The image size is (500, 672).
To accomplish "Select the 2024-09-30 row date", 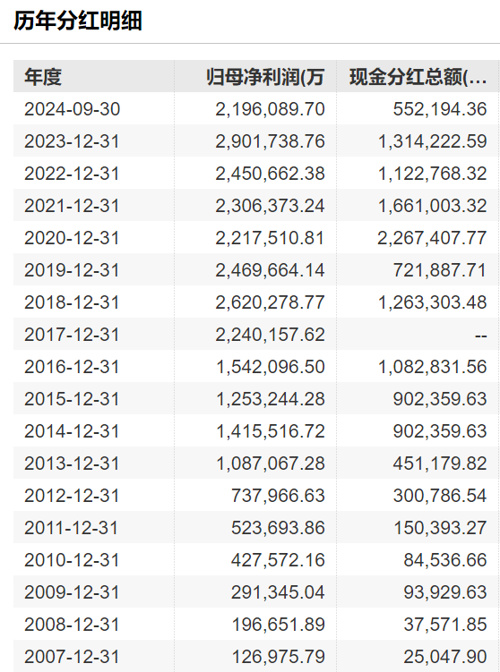I will point(72,109).
